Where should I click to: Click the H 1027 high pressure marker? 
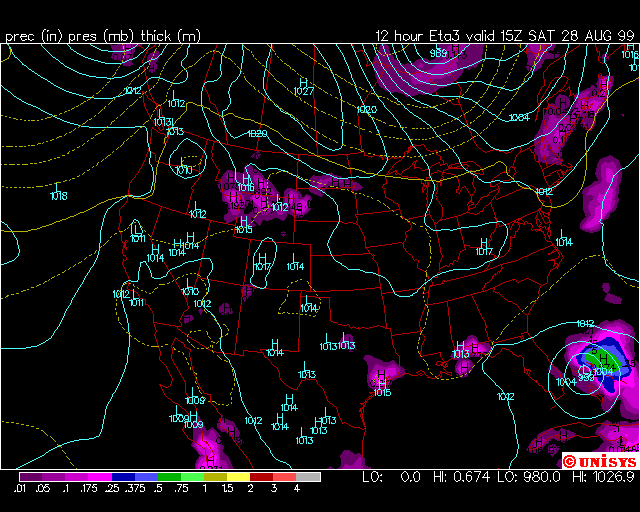click(304, 87)
